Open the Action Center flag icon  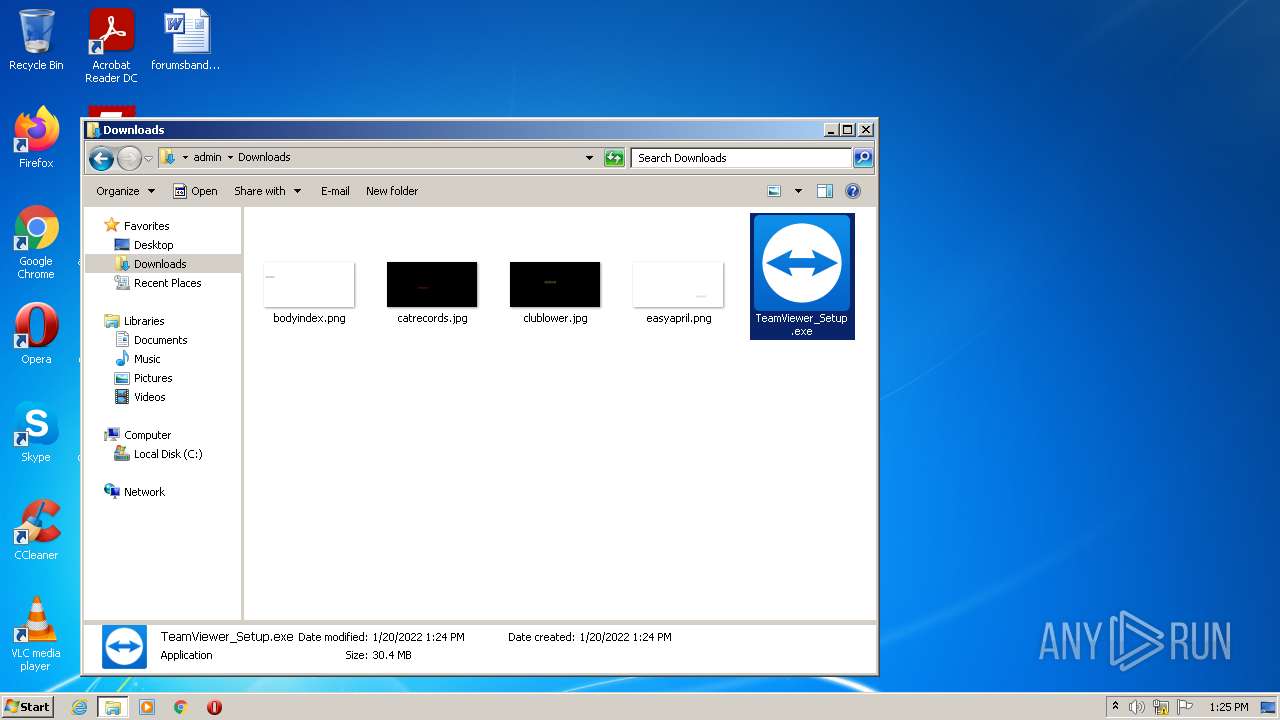coord(1185,707)
